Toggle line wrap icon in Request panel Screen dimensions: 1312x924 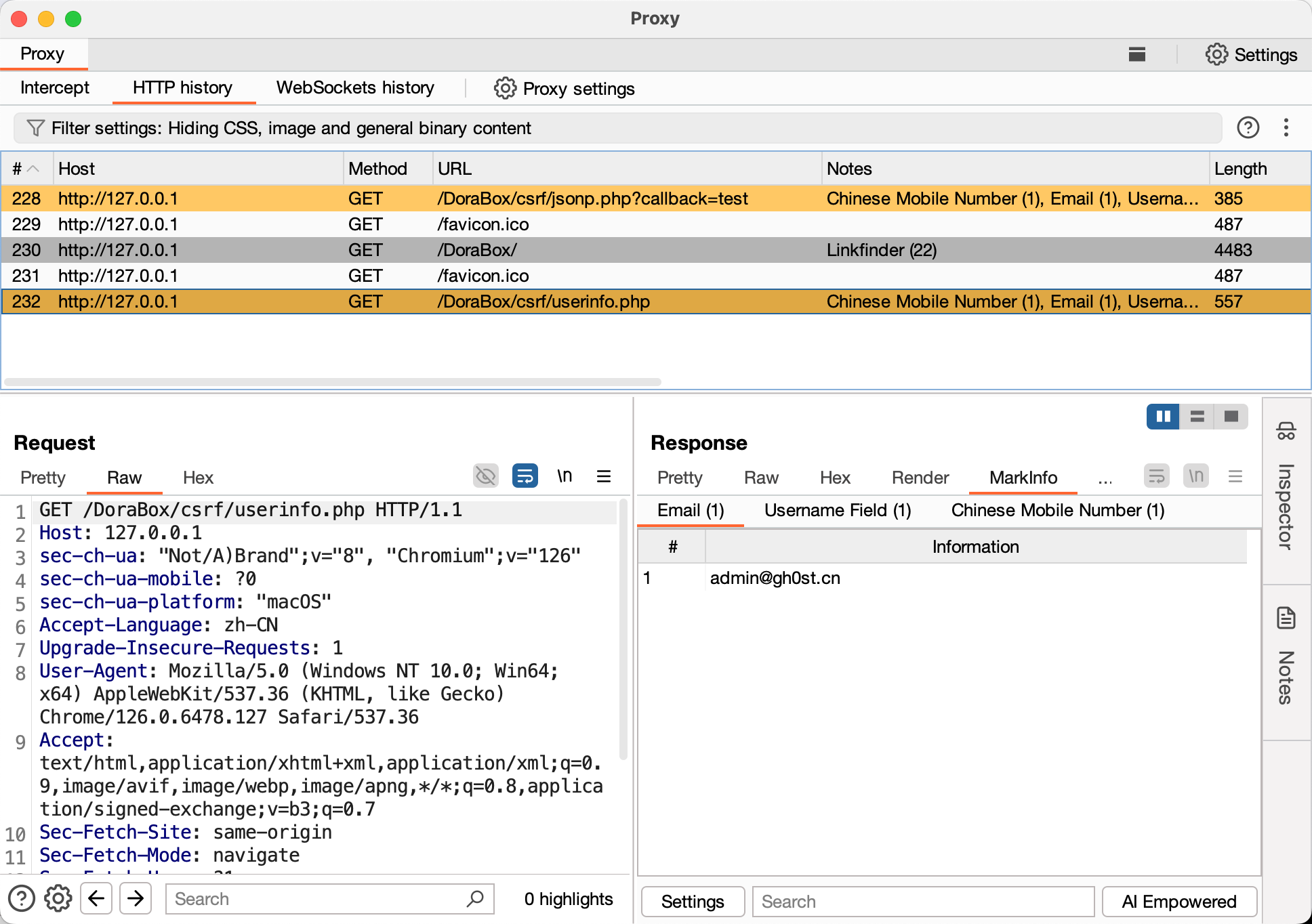[x=525, y=476]
